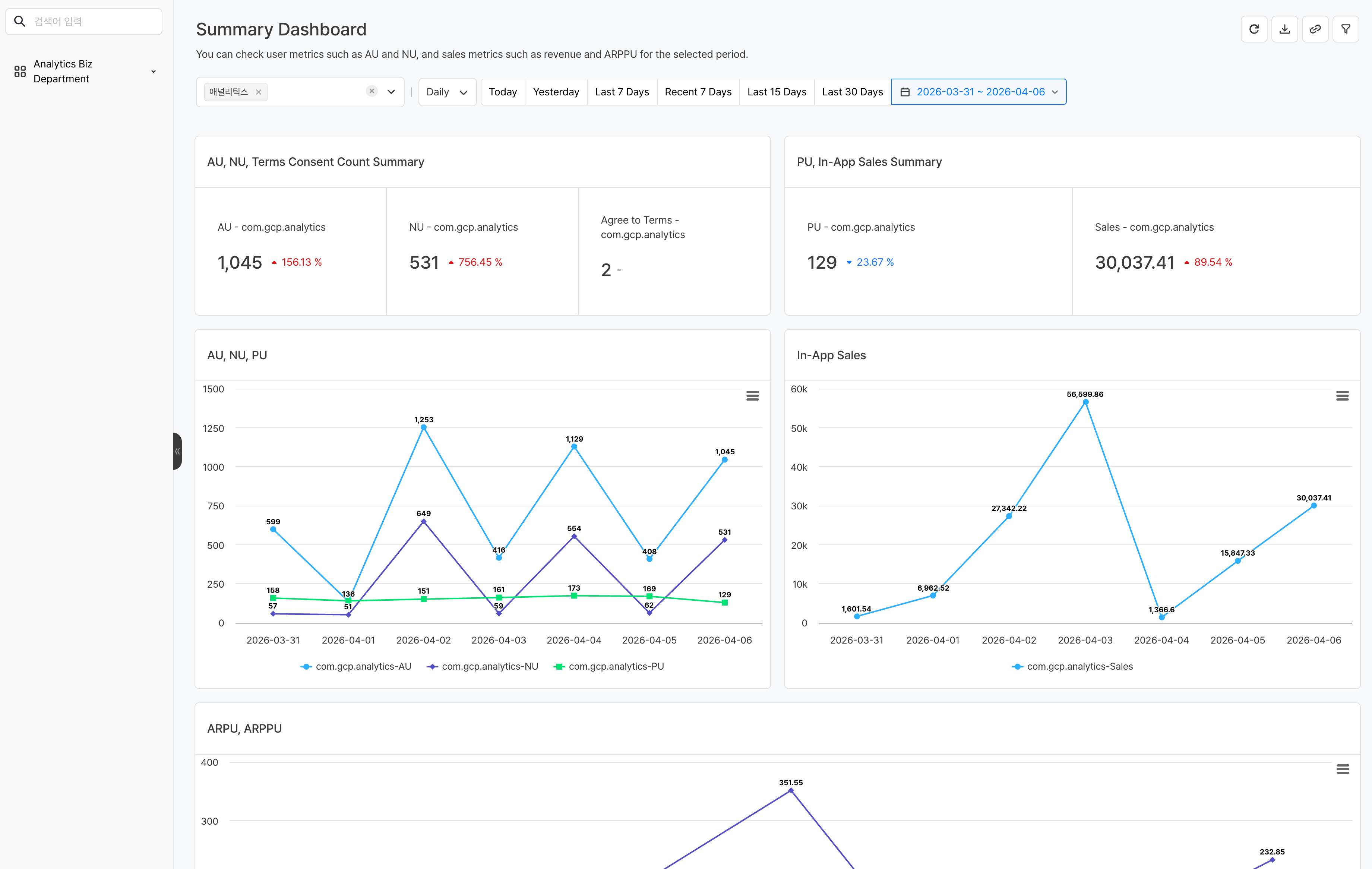
Task: Open the filter funnel icon
Action: point(1346,29)
